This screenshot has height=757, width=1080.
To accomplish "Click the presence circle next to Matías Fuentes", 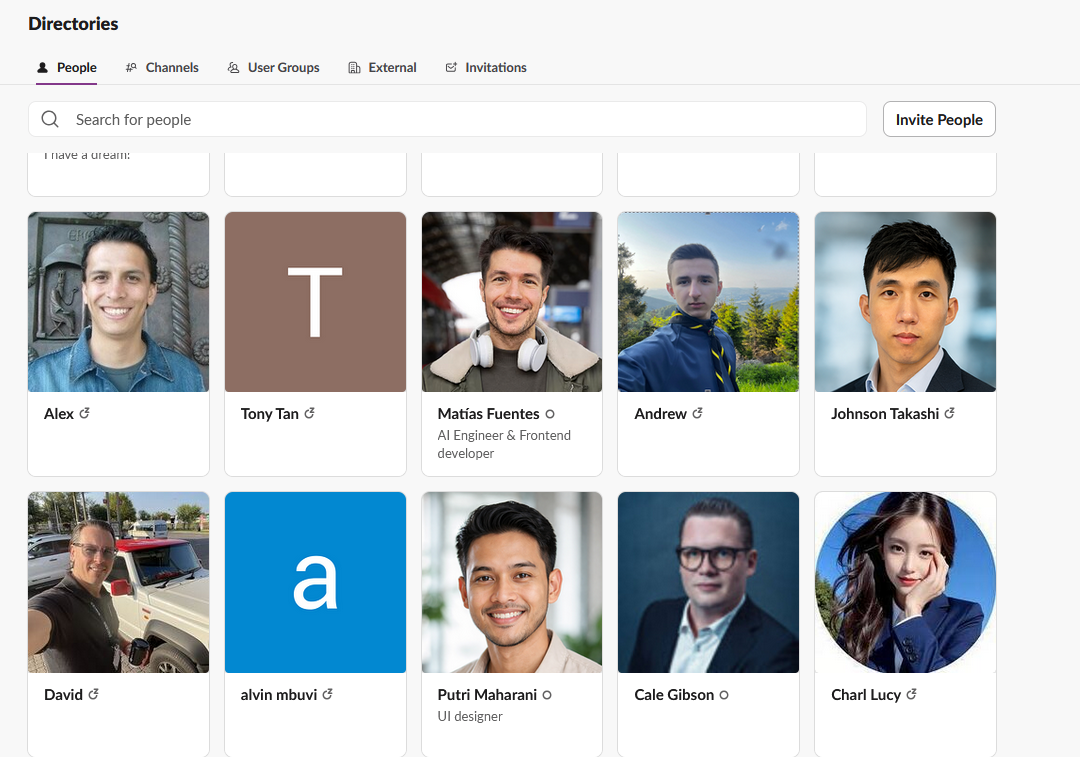I will click(550, 414).
